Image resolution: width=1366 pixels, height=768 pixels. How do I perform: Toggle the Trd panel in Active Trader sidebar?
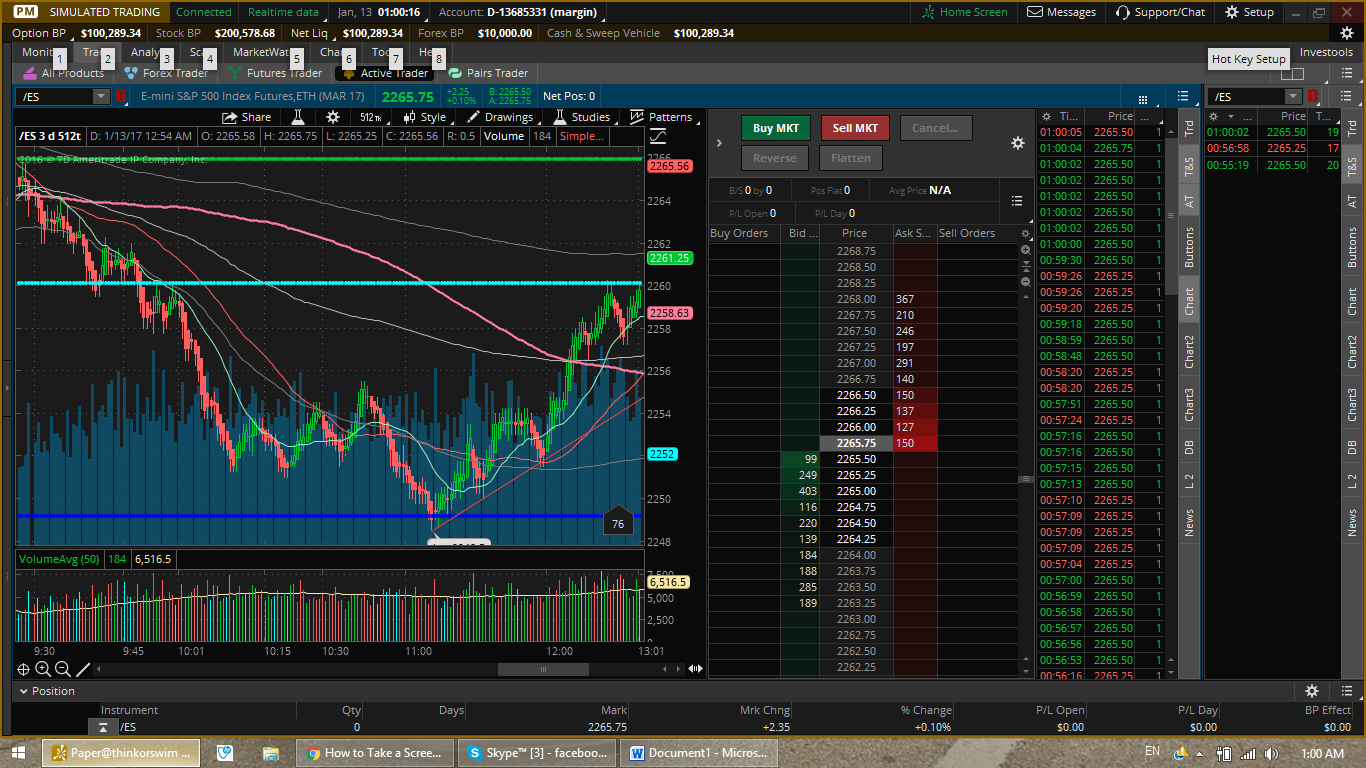pos(1189,127)
